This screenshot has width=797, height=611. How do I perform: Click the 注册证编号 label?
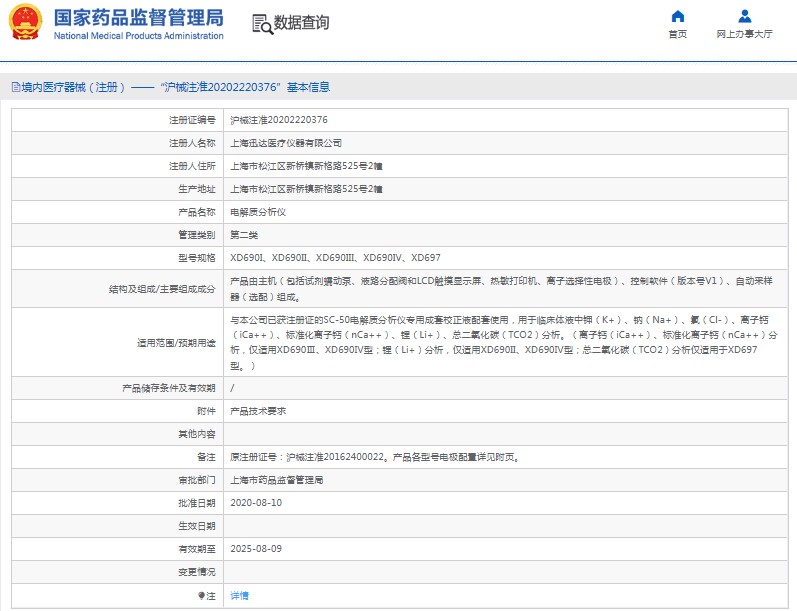tap(192, 120)
